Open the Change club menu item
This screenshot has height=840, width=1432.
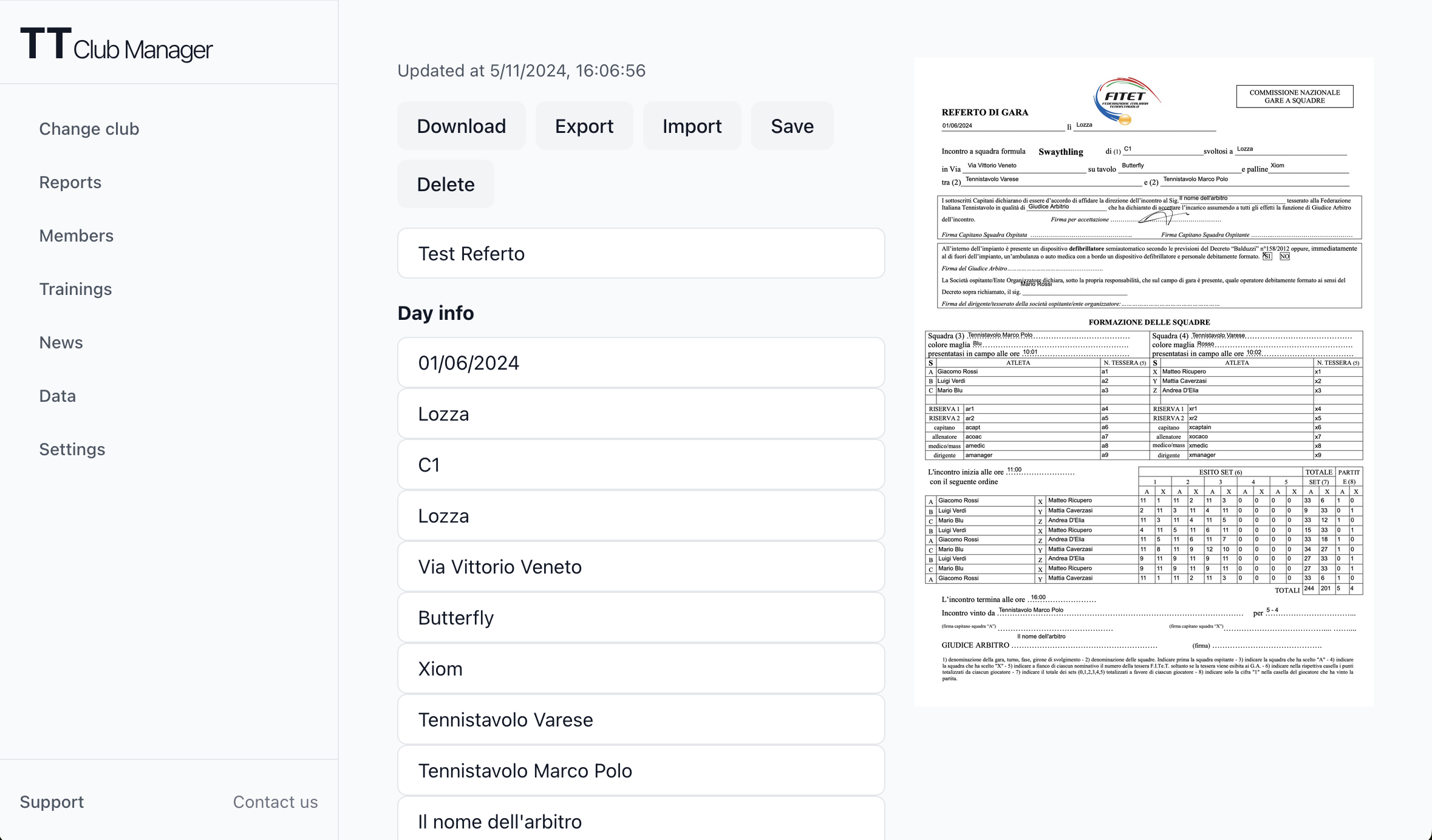[x=89, y=129]
